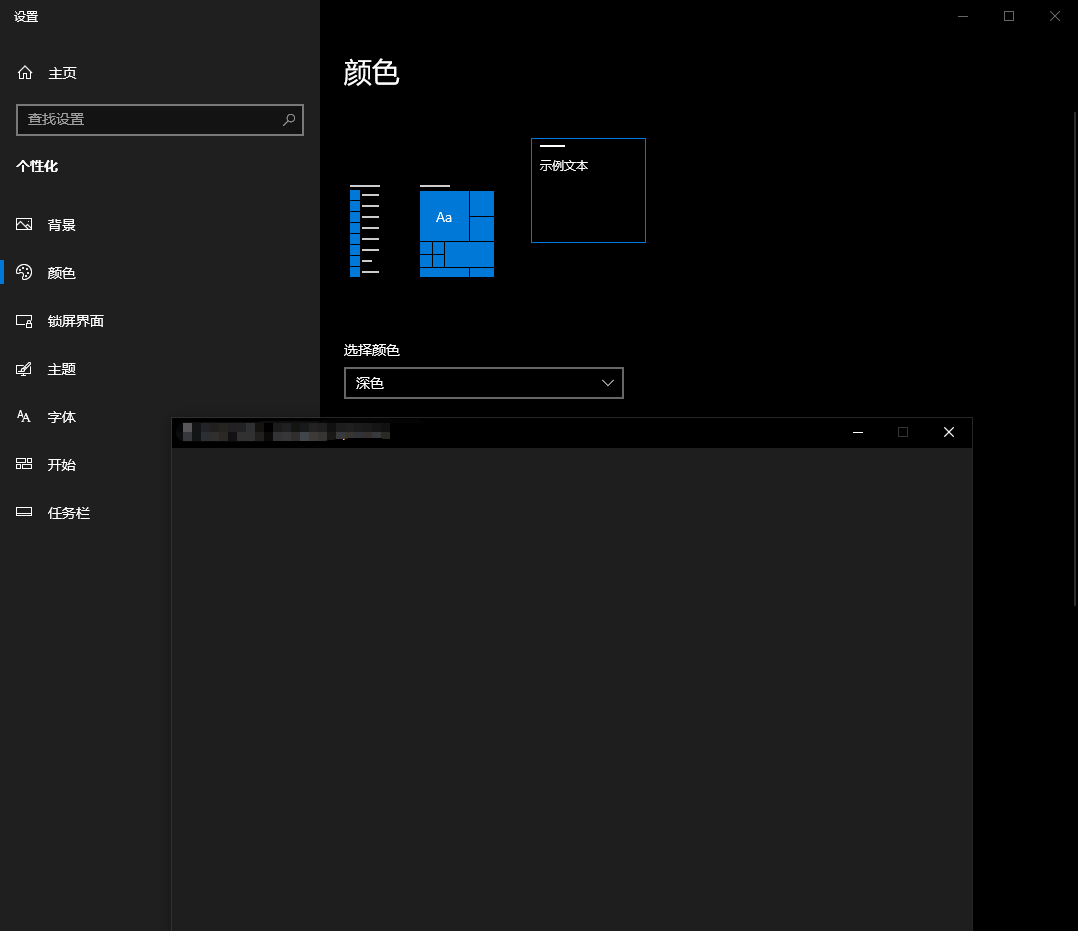This screenshot has height=931, width=1078.
Task: Click the light theme preview tile
Action: pos(366,230)
